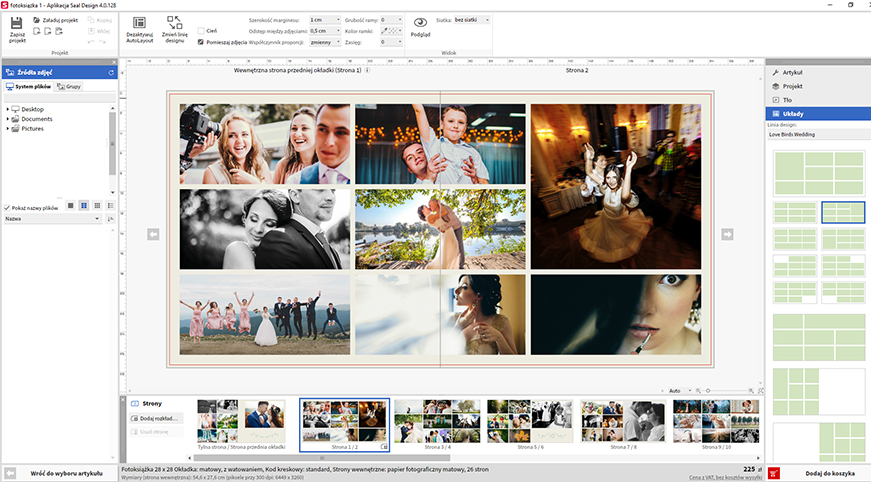Expand the Pictures folder in tree
The height and width of the screenshot is (482, 871).
click(8, 129)
